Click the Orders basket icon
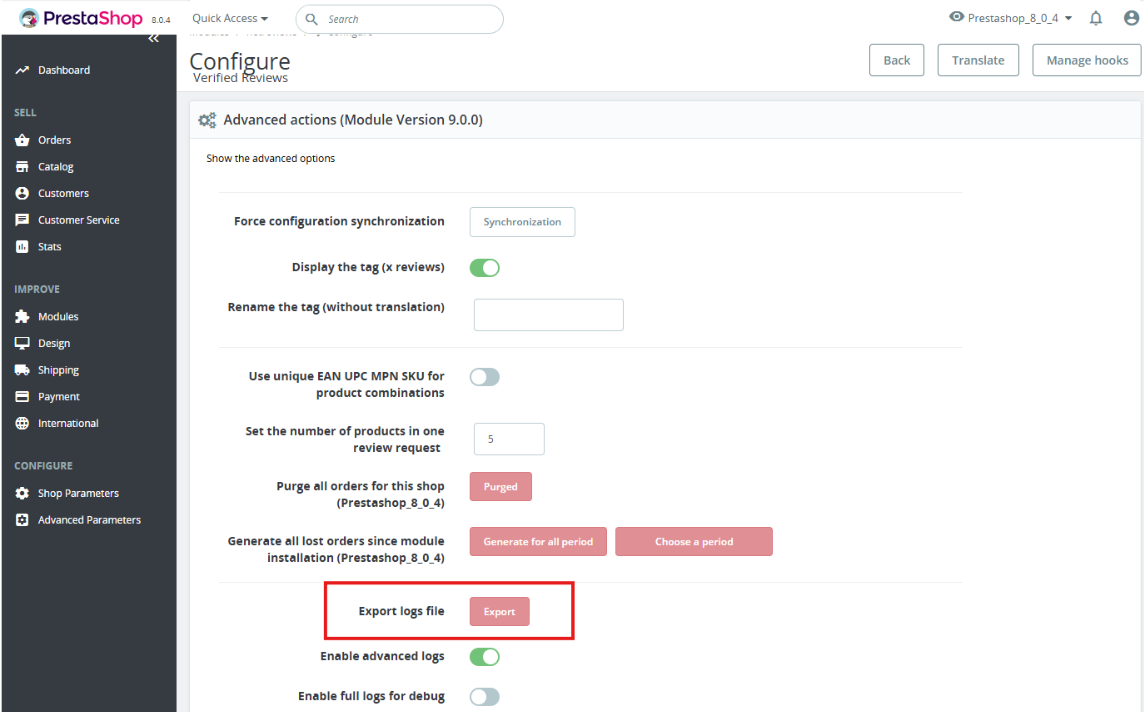 [23, 140]
